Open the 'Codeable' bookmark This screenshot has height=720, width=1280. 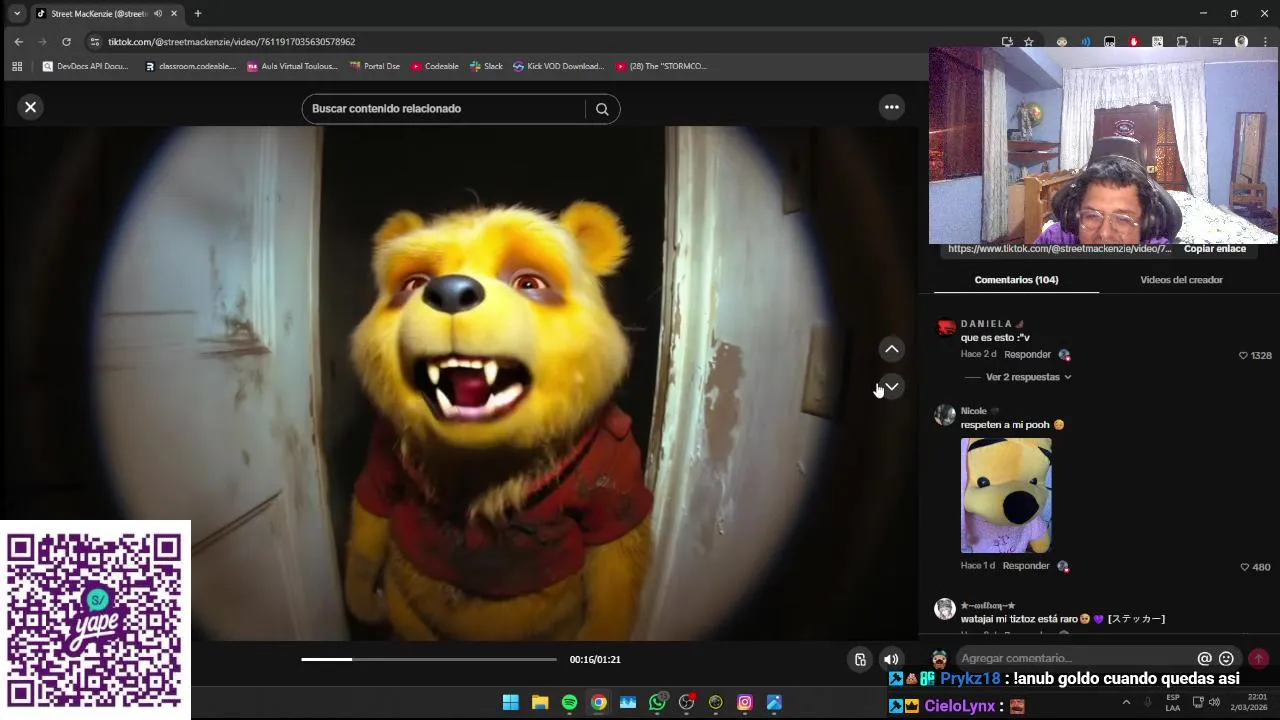point(434,66)
